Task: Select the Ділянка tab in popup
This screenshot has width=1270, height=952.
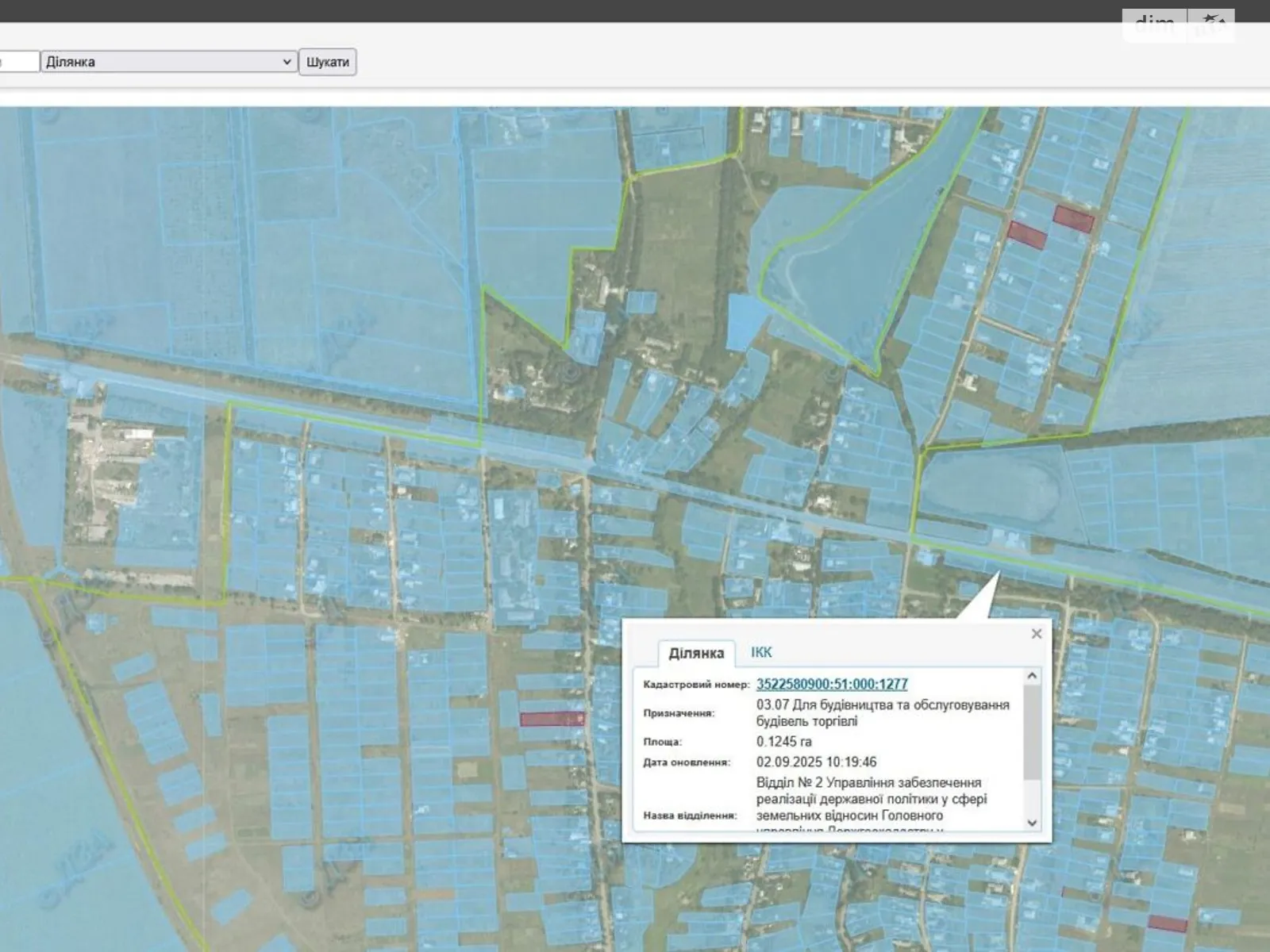Action: 695,653
